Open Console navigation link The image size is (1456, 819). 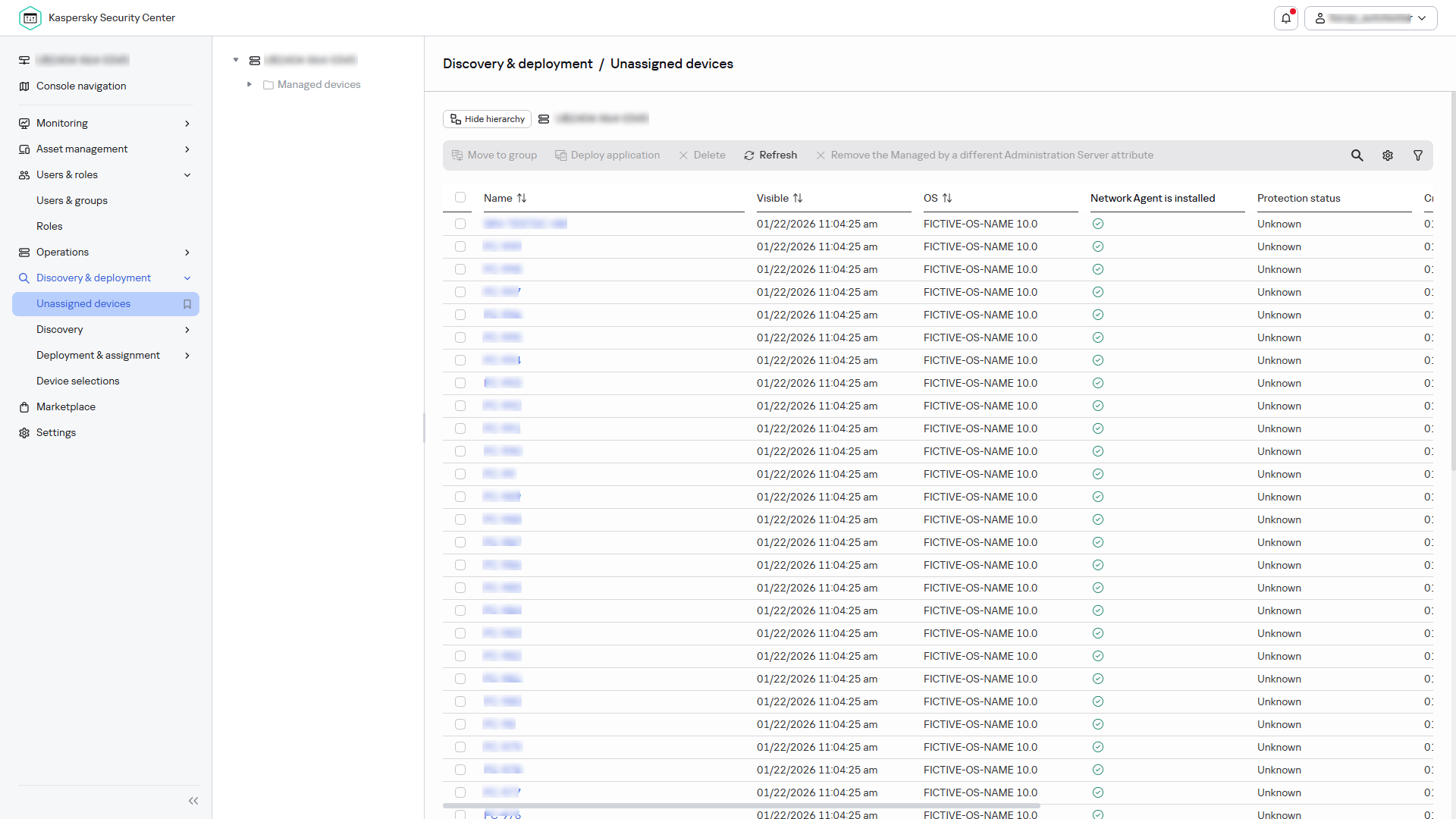tap(81, 86)
